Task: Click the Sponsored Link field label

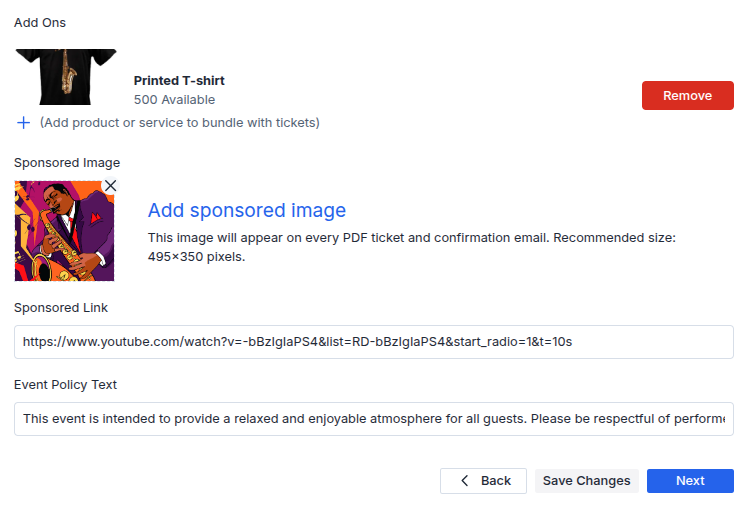Action: pyautogui.click(x=60, y=308)
